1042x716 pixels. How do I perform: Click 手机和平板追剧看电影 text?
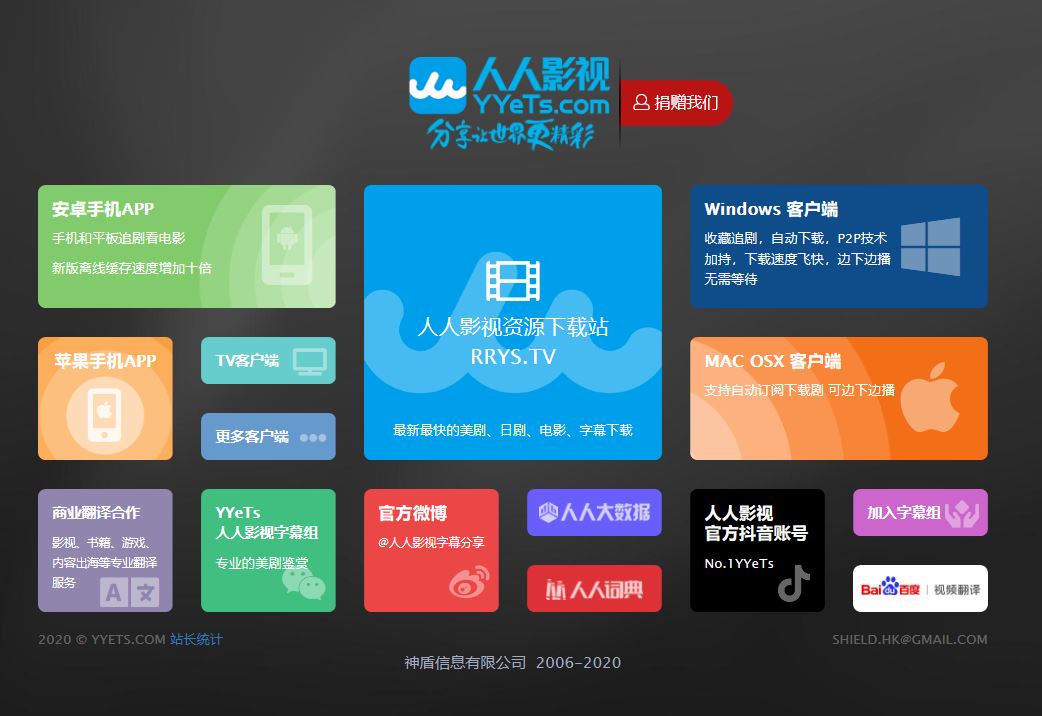pos(119,238)
